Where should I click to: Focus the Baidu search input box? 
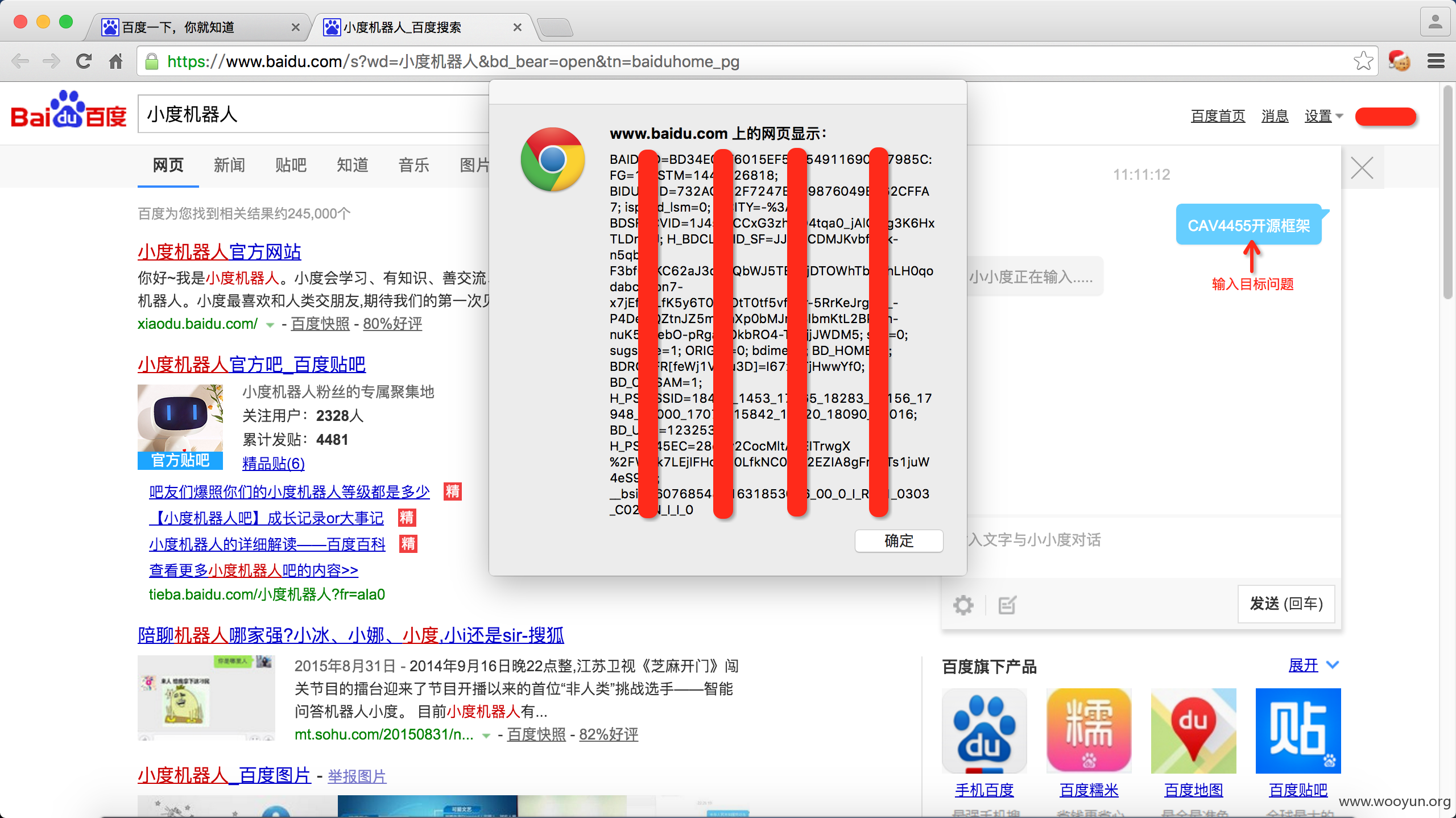coord(313,114)
